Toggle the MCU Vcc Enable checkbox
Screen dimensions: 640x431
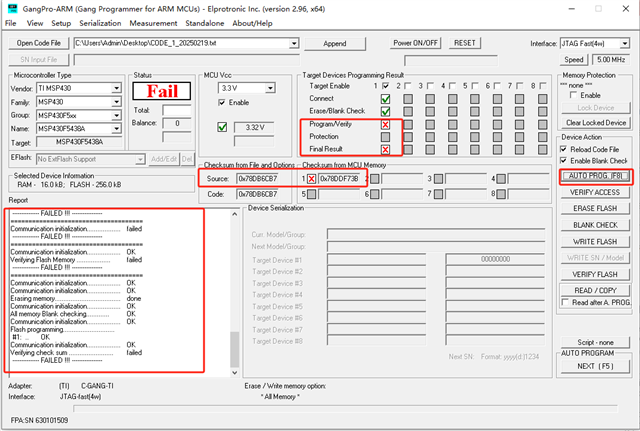pyautogui.click(x=222, y=102)
